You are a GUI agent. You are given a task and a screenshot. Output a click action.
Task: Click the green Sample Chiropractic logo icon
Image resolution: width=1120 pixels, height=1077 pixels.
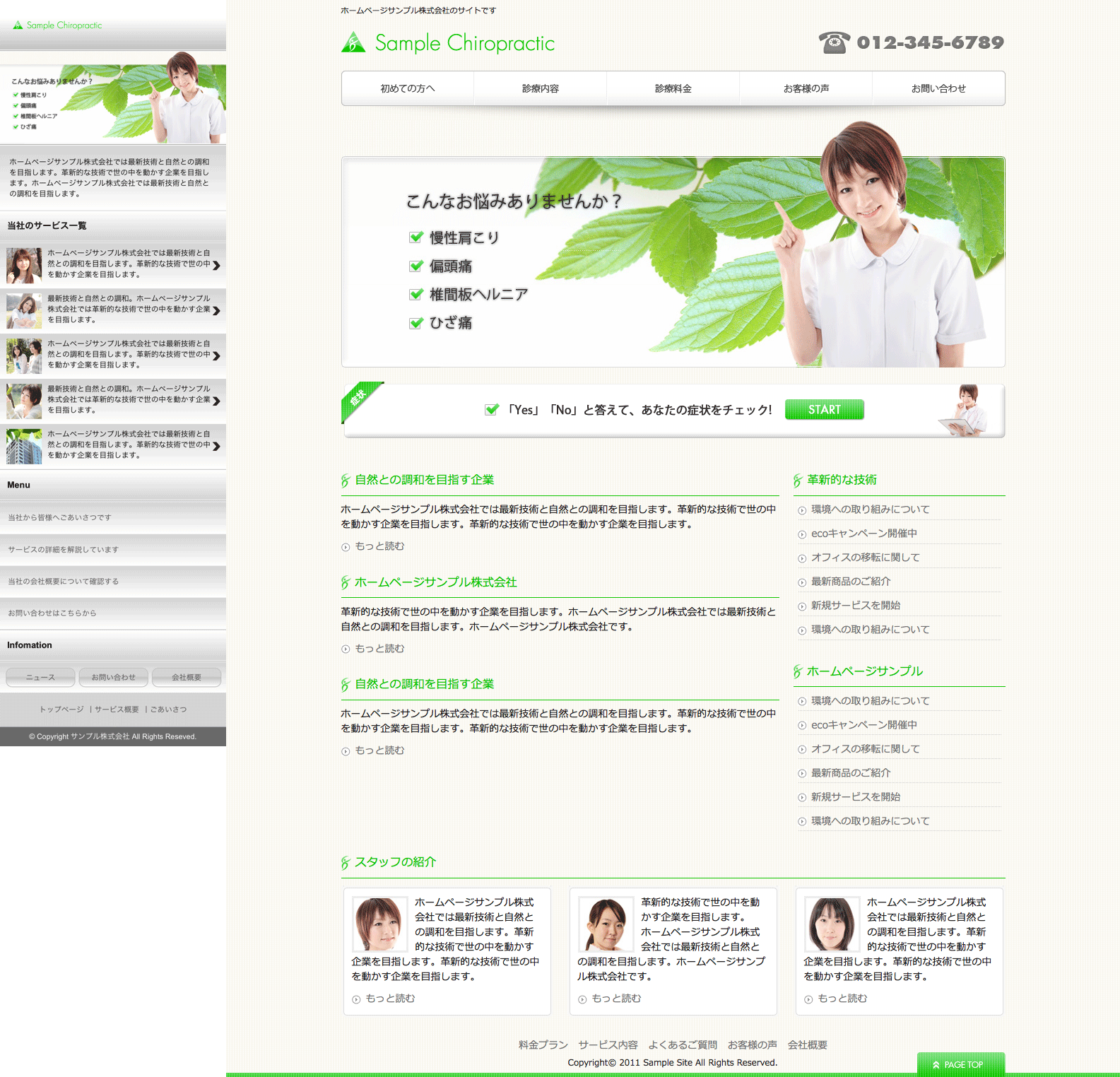353,43
